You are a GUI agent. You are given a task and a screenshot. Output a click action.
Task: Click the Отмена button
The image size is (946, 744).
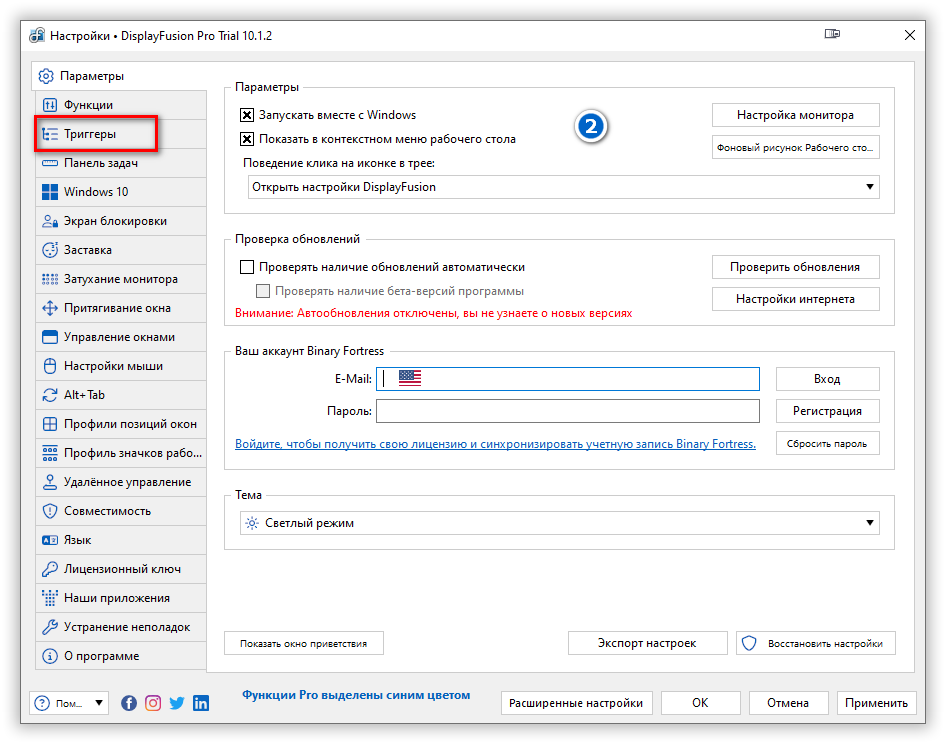(x=788, y=703)
